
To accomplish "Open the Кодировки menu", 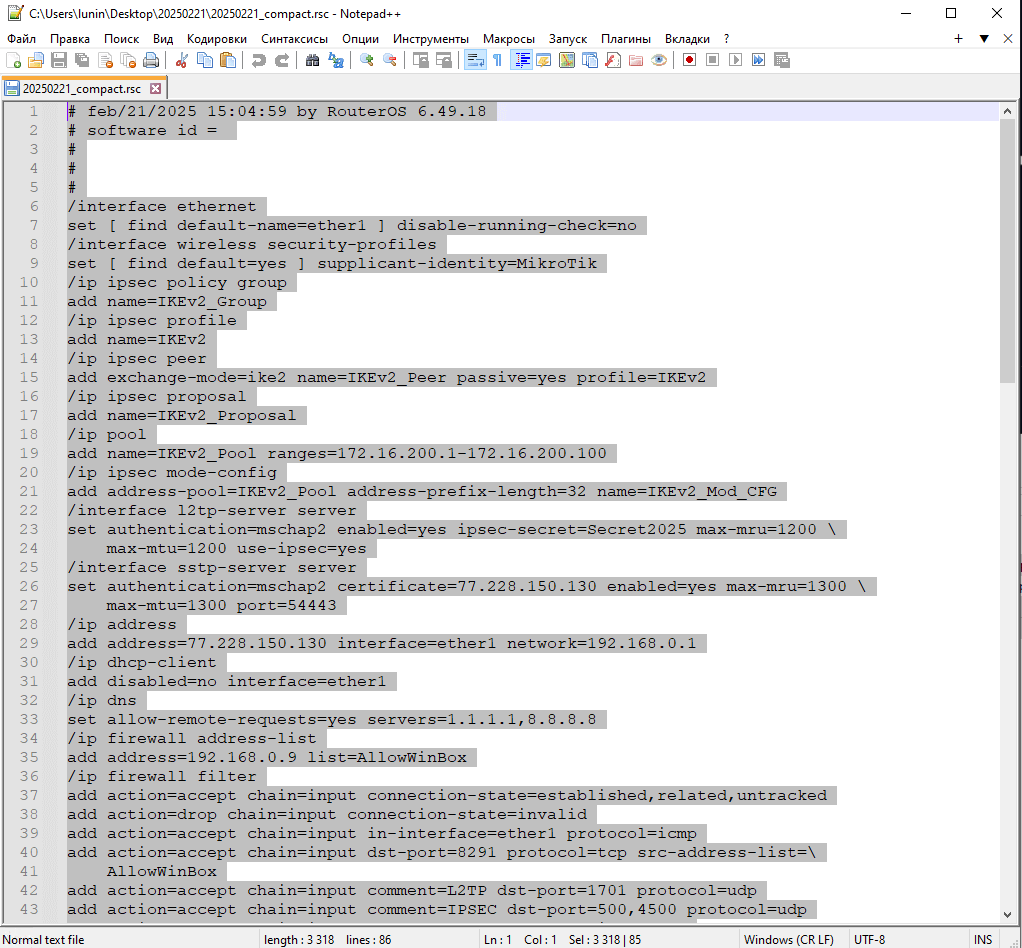I will click(x=217, y=39).
